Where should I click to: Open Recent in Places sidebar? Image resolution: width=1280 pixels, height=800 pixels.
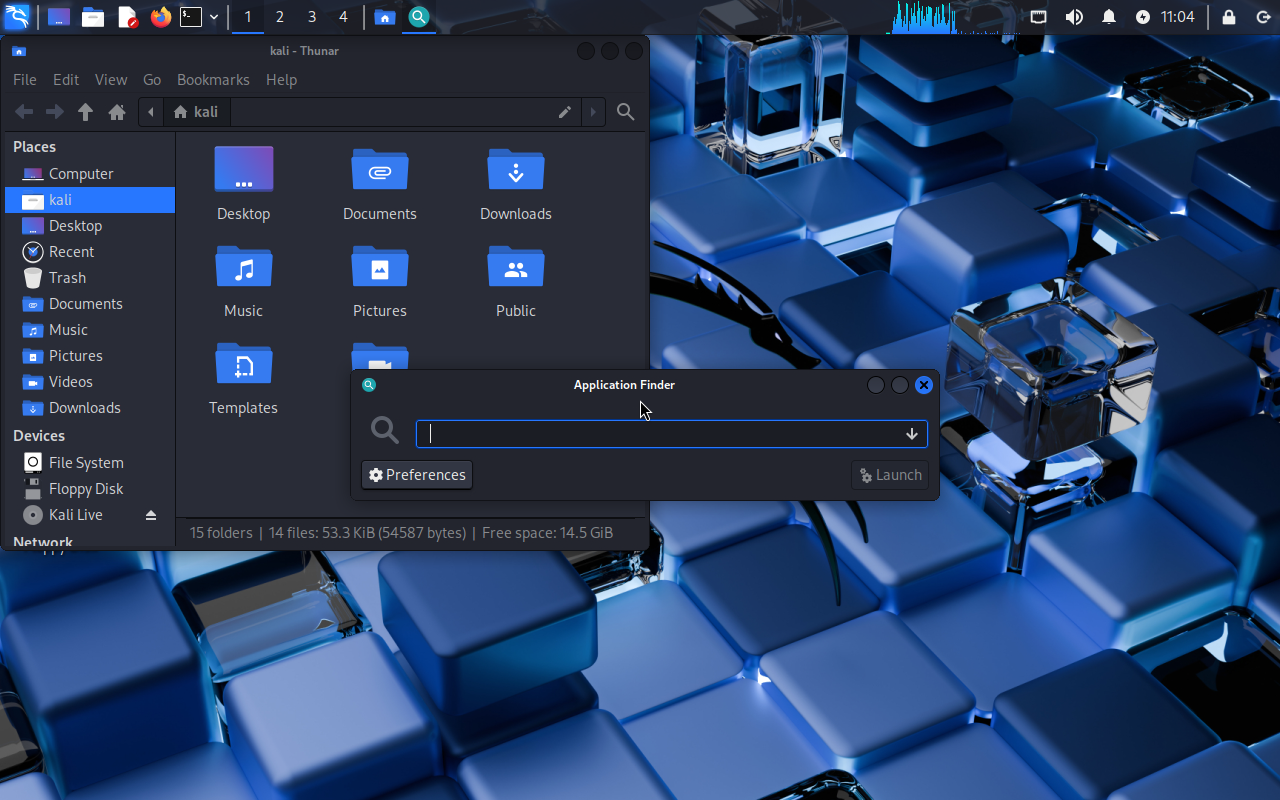point(90,252)
